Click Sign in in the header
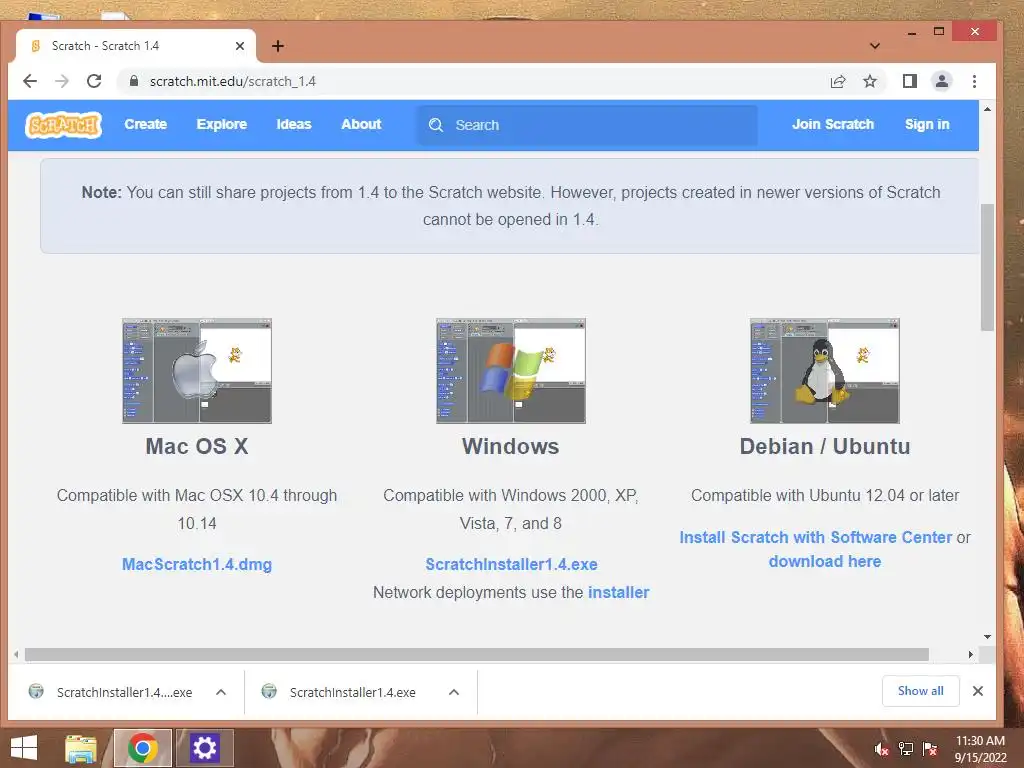 927,124
